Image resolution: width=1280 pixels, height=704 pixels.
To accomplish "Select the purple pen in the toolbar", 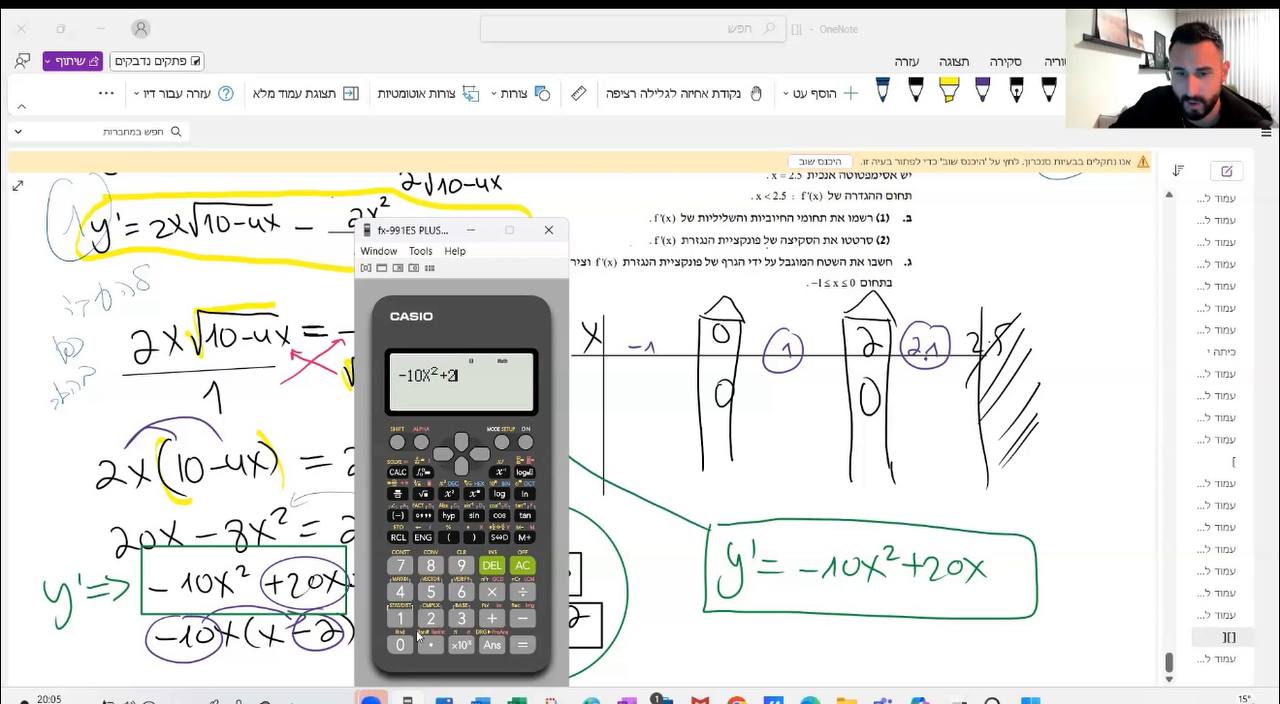I will 982,91.
